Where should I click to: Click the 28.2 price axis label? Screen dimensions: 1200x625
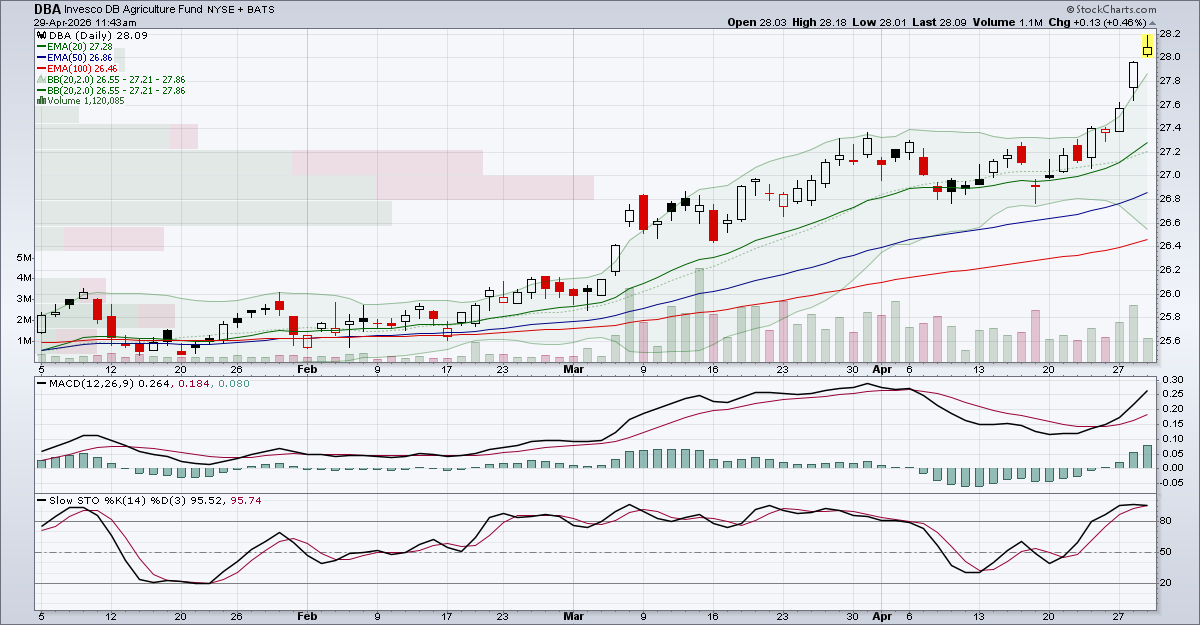tap(1171, 33)
